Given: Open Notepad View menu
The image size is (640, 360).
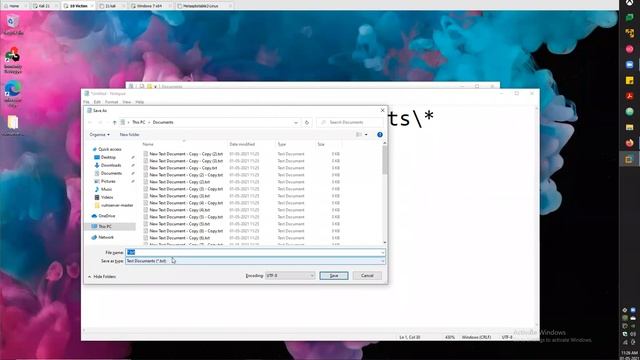Looking at the screenshot, I should [127, 102].
